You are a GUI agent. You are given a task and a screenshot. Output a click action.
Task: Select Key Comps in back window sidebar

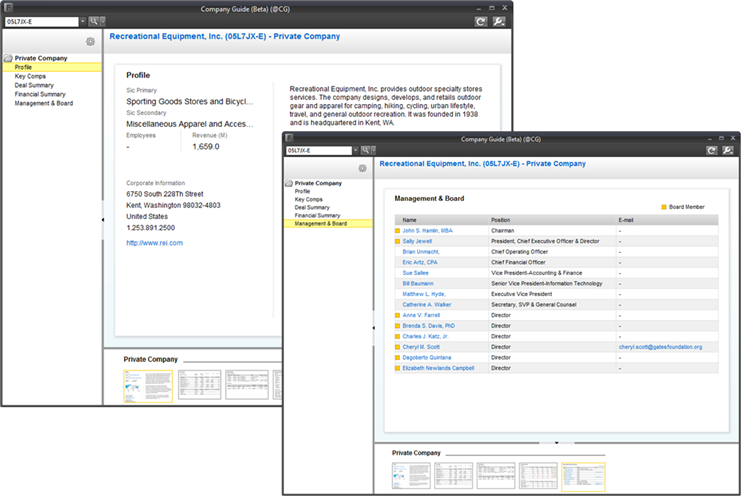pyautogui.click(x=30, y=76)
